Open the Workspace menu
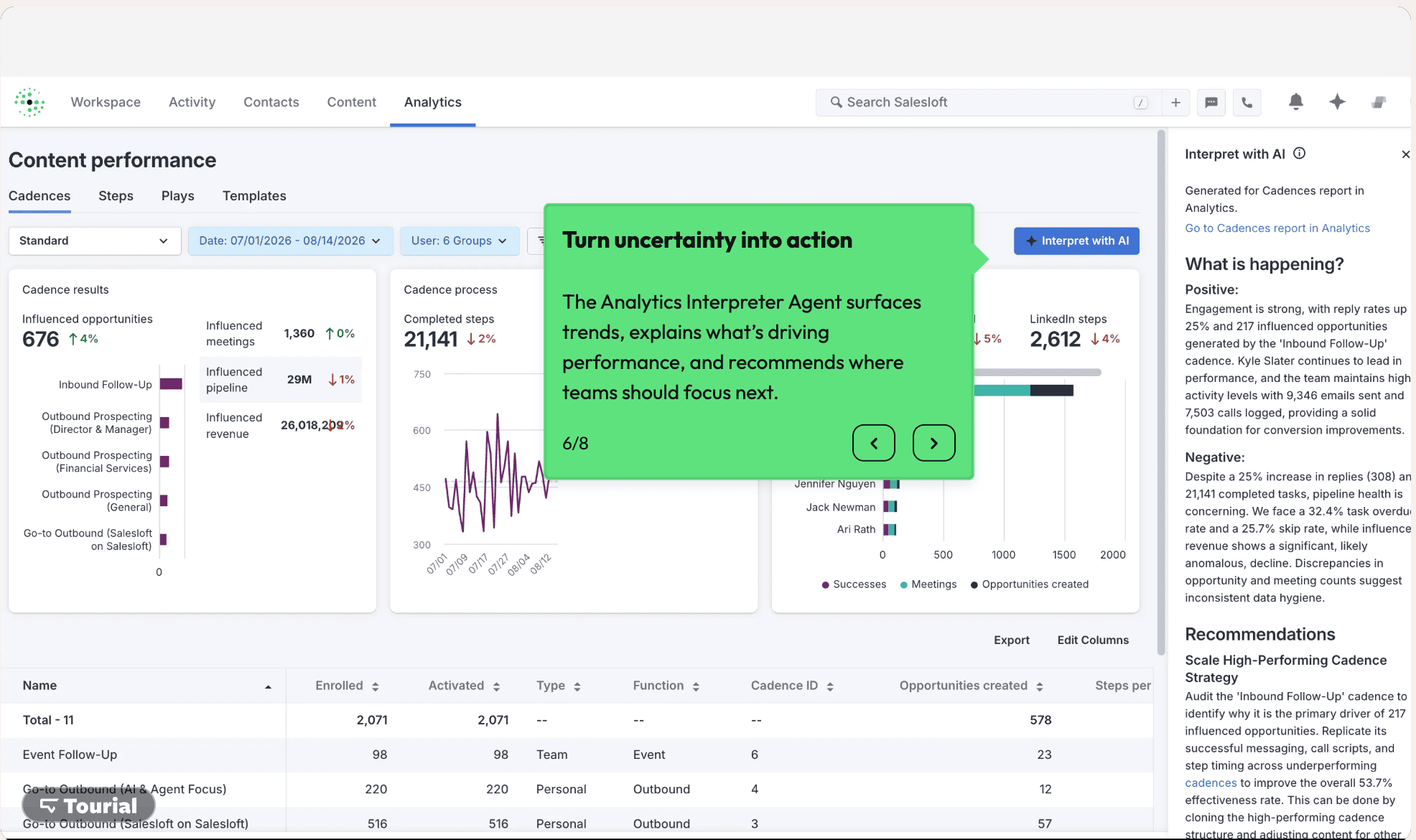1416x840 pixels. [x=106, y=102]
